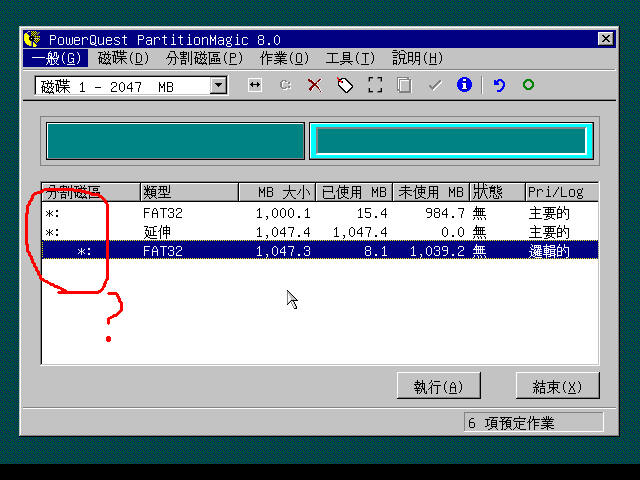Screen dimensions: 640x480
Task: Click the create partition C: icon
Action: pos(285,85)
